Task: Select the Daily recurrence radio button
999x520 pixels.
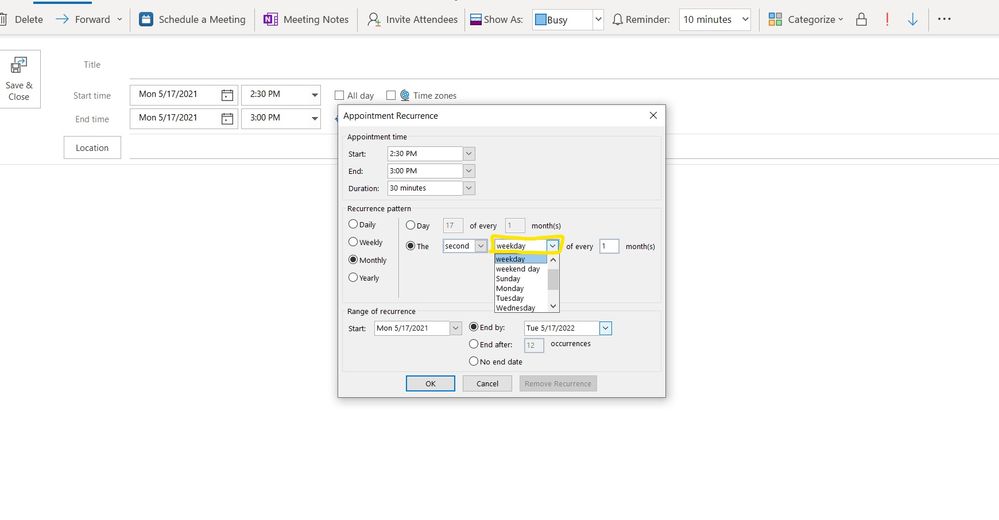Action: [x=352, y=224]
